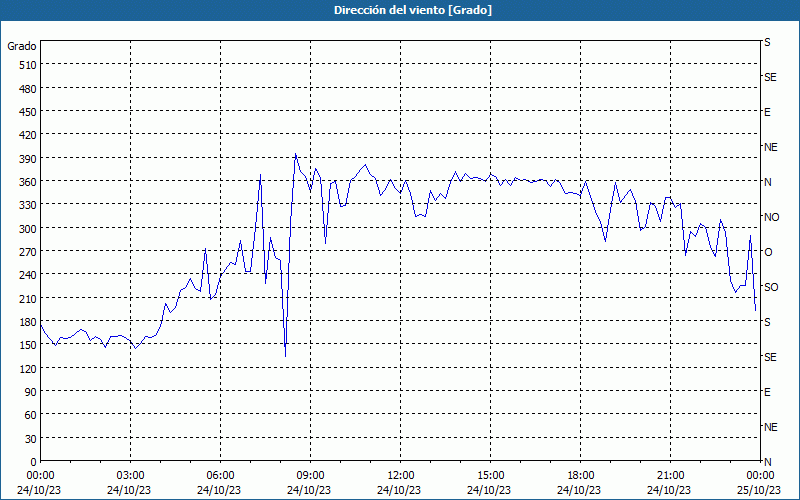The image size is (800, 500).
Task: Click the 180 degree axis label
Action: point(29,322)
